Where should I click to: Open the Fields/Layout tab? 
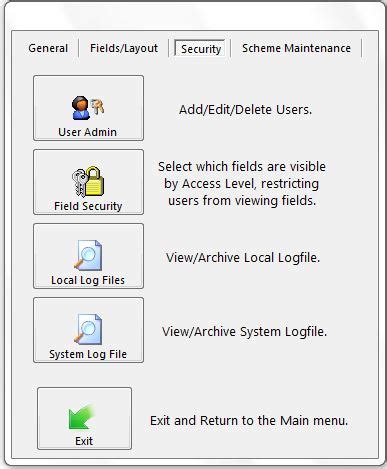[124, 48]
